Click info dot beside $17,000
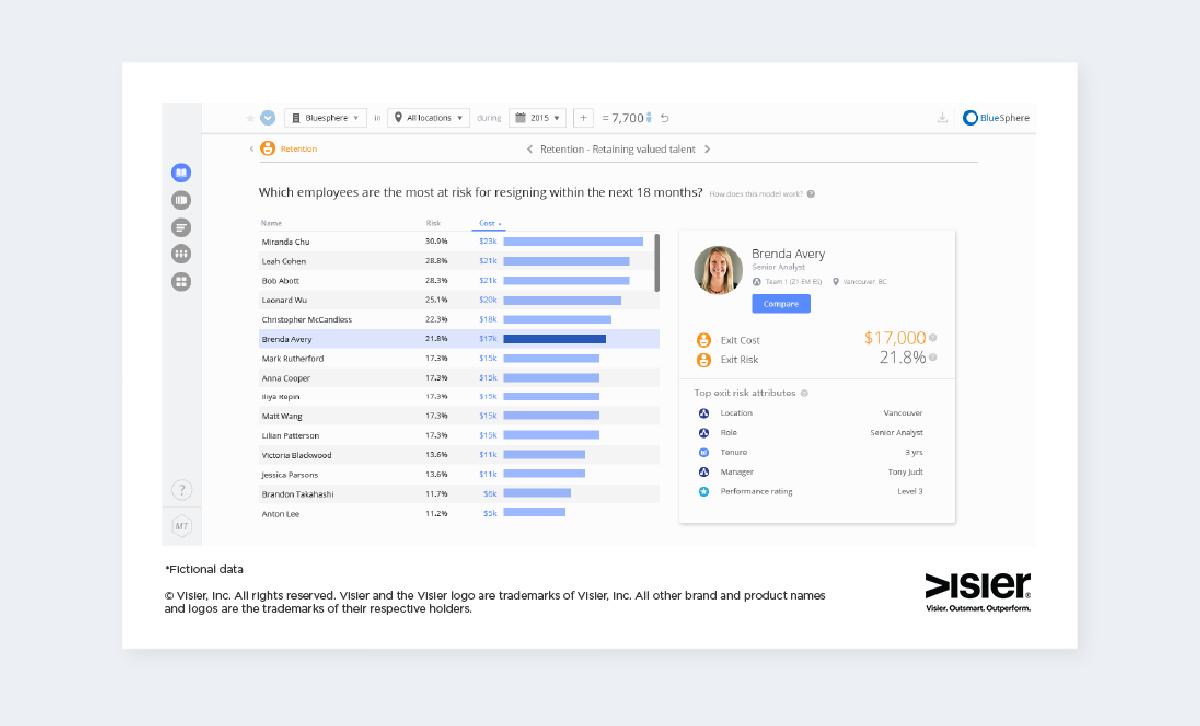Viewport: 1200px width, 726px height. click(x=933, y=338)
